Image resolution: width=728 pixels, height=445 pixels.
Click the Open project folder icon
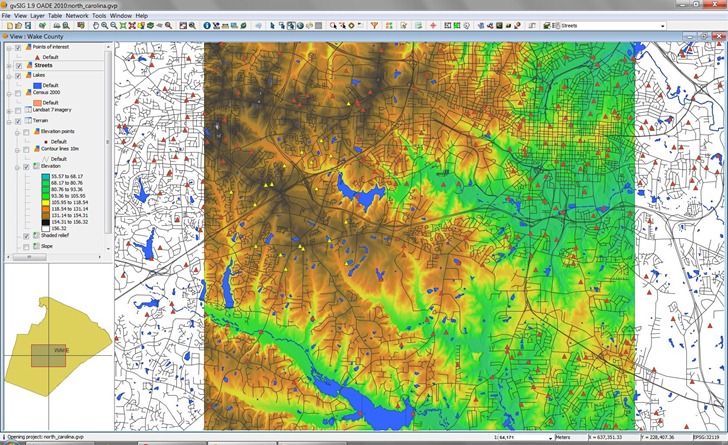pos(16,25)
